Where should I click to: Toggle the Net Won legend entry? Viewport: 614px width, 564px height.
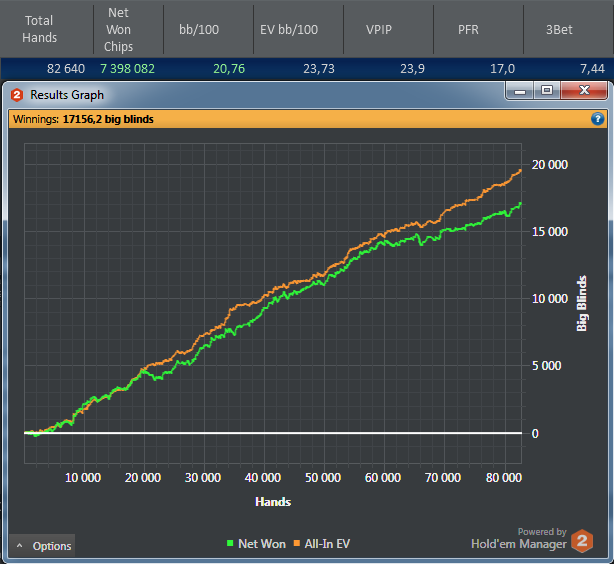[256, 544]
